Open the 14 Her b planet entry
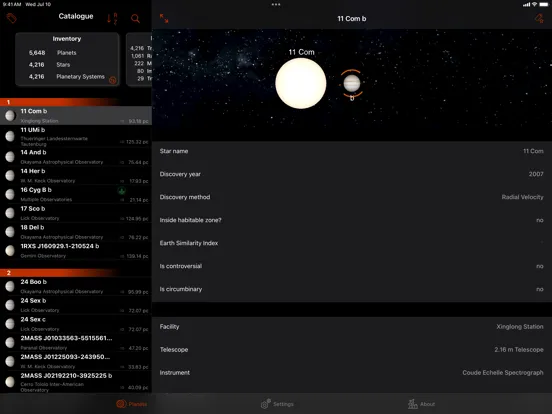Image resolution: width=552 pixels, height=414 pixels. click(x=76, y=176)
